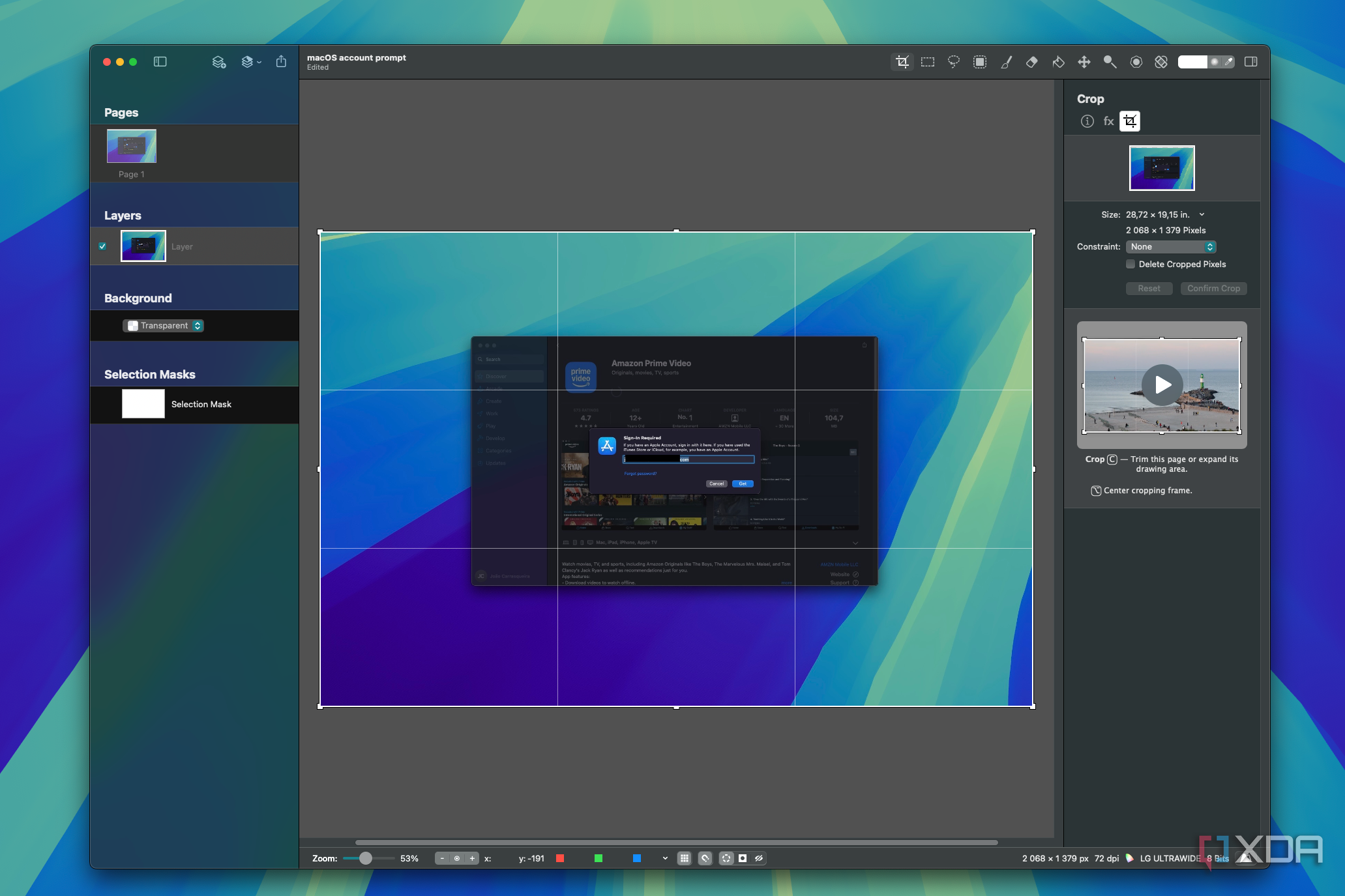This screenshot has height=896, width=1345.
Task: Zoom in with the plus button
Action: click(x=472, y=858)
